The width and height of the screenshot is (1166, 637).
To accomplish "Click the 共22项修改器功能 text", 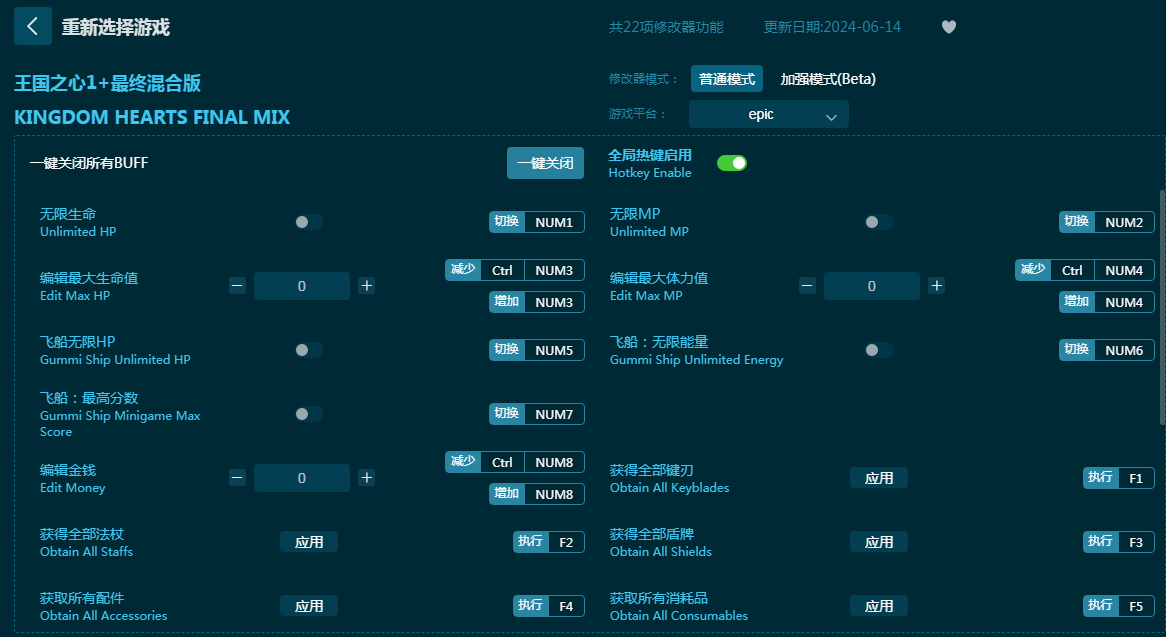I will click(x=666, y=27).
